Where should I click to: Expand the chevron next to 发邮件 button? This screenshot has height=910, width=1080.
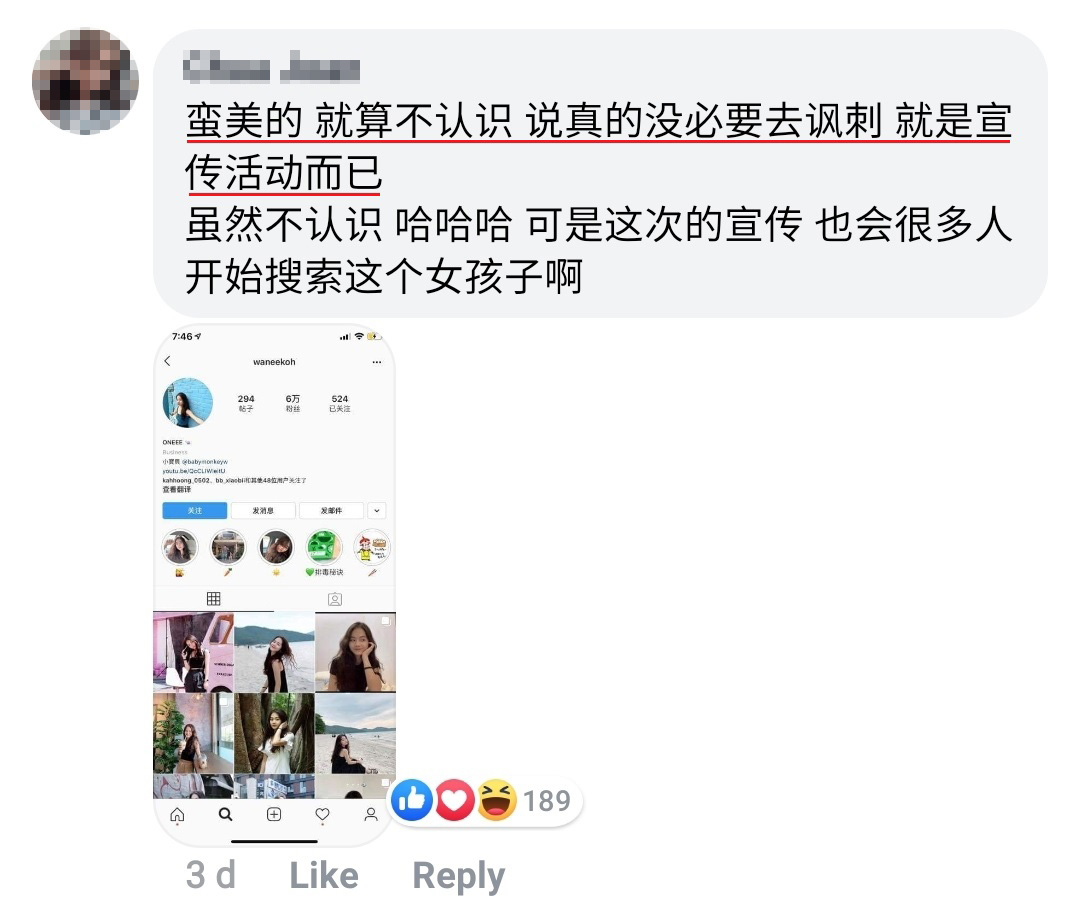(377, 510)
